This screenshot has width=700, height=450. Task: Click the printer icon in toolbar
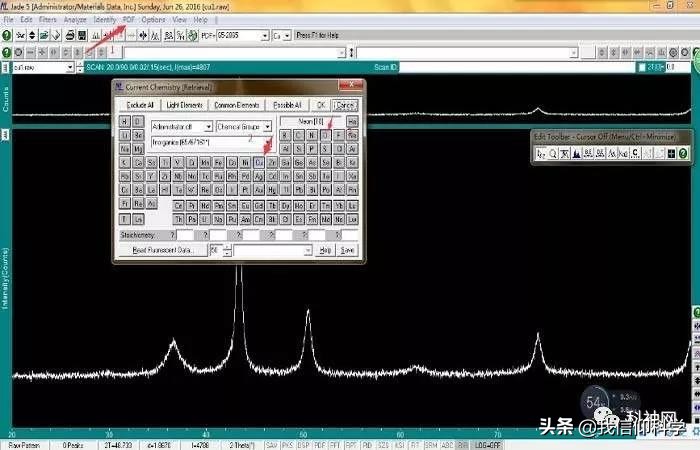(x=70, y=35)
